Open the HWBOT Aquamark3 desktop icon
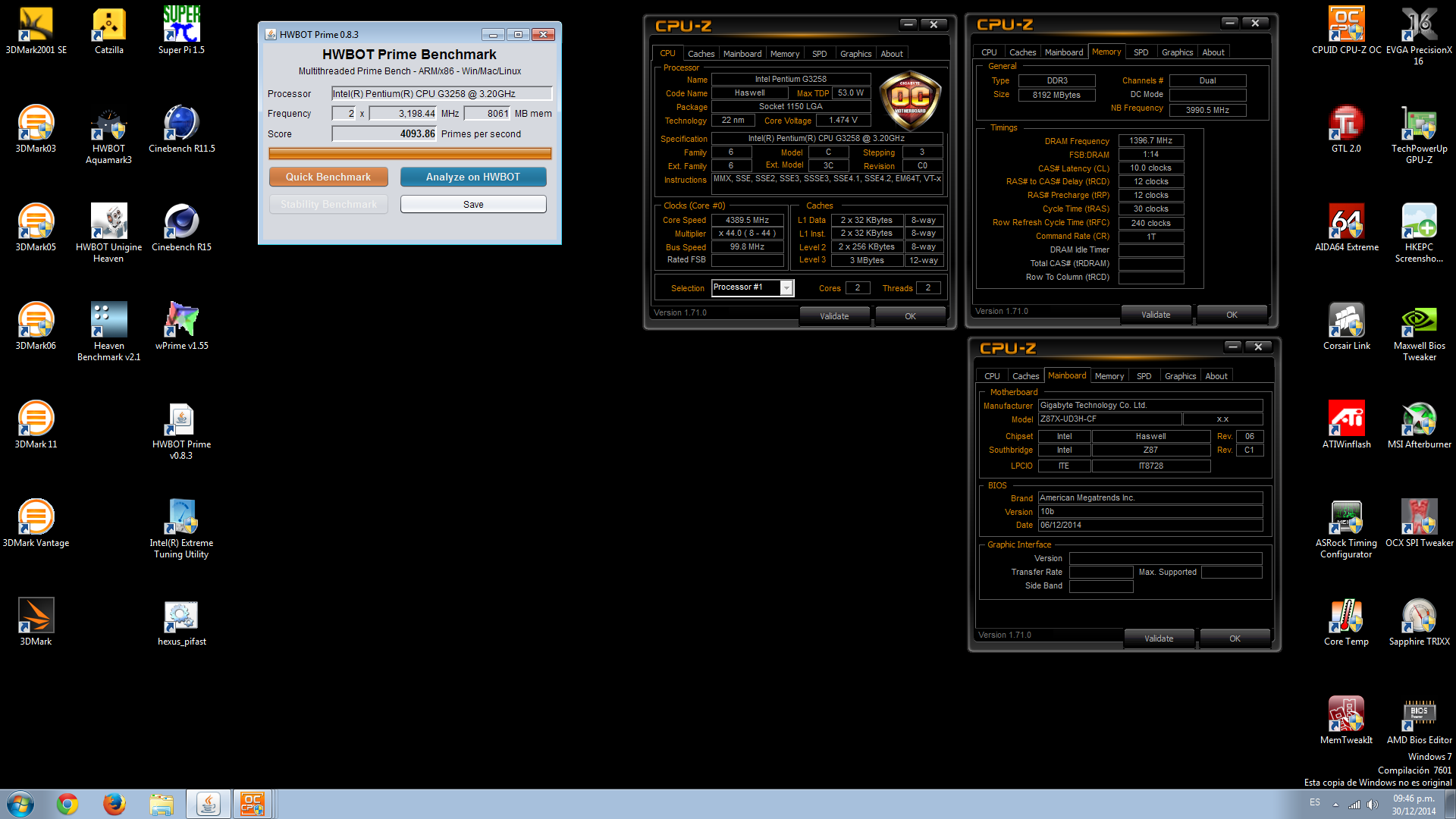Viewport: 1456px width, 819px height. [109, 135]
